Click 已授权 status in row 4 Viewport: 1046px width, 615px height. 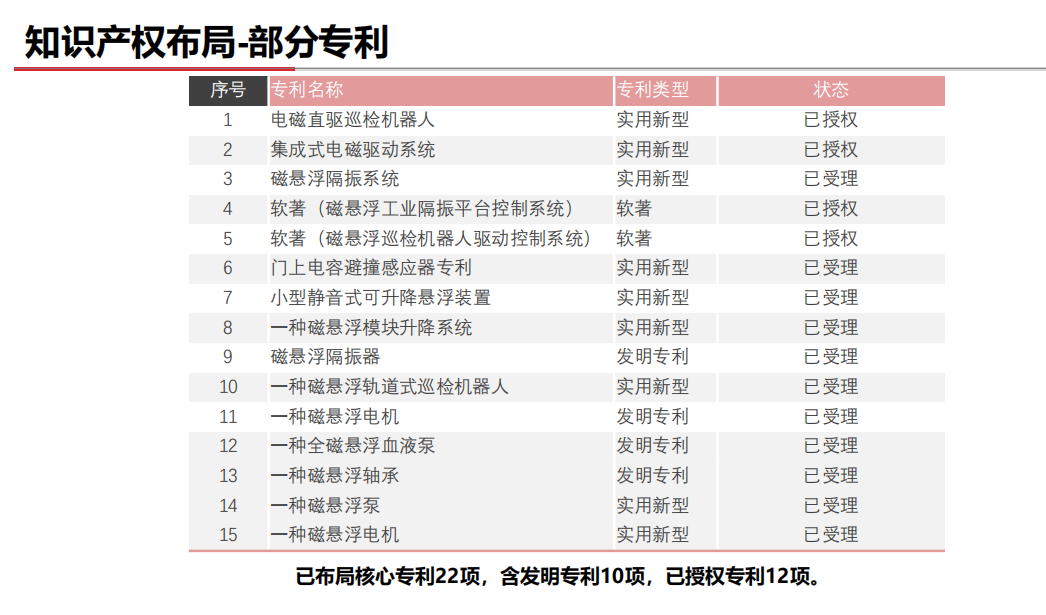pos(831,209)
